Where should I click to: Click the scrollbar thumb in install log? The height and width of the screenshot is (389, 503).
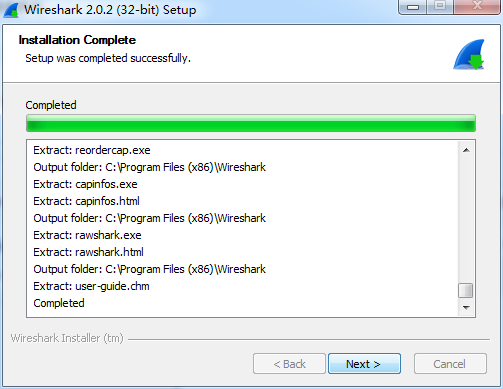click(x=466, y=290)
